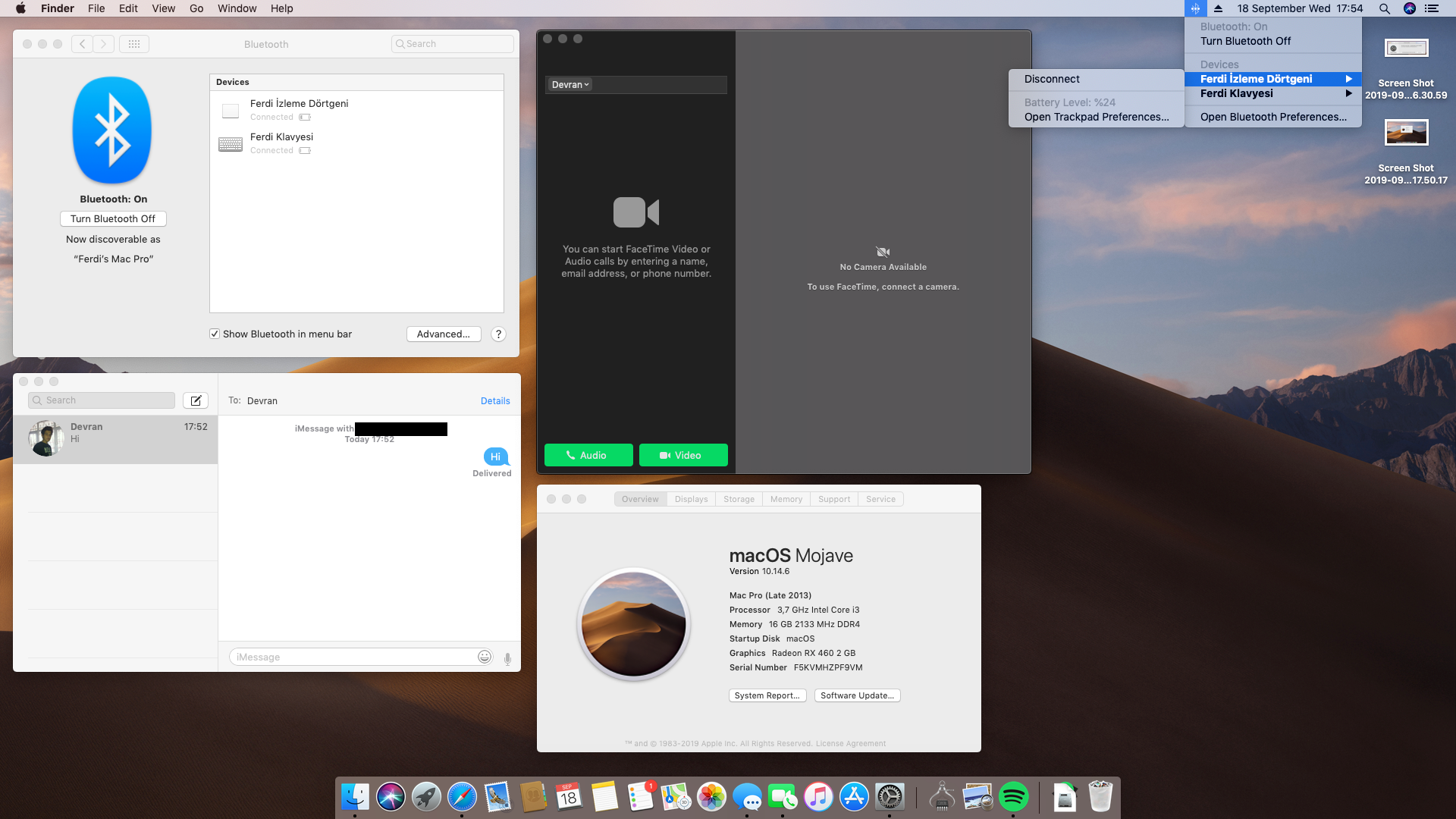Switch to the Storage tab
The image size is (1456, 819).
(x=739, y=499)
